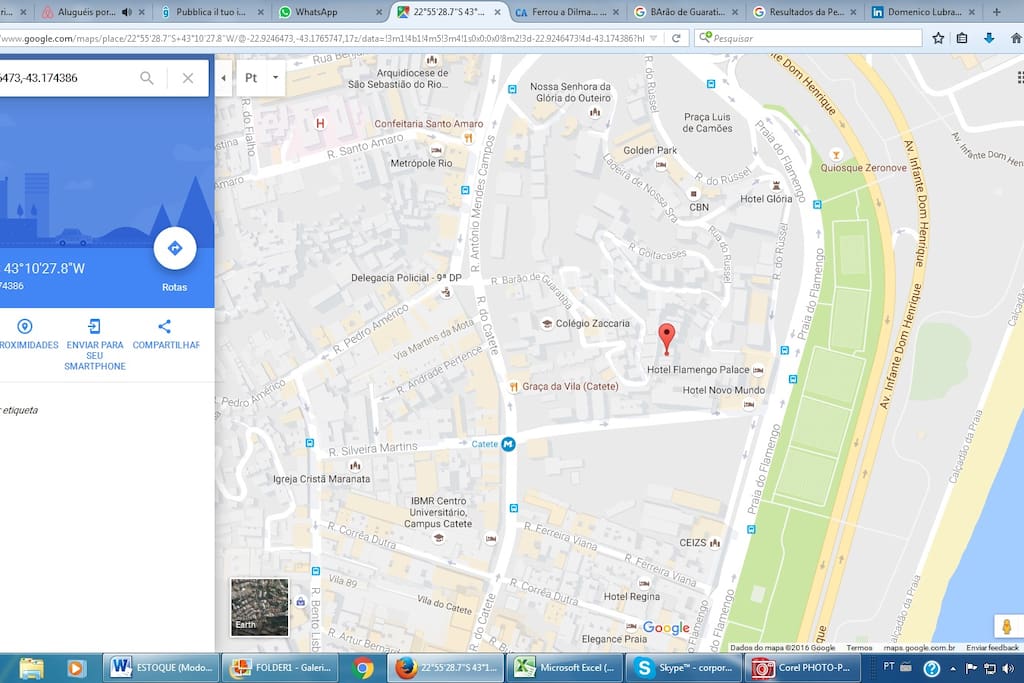
Task: Click the hospital H marker
Action: [x=320, y=123]
